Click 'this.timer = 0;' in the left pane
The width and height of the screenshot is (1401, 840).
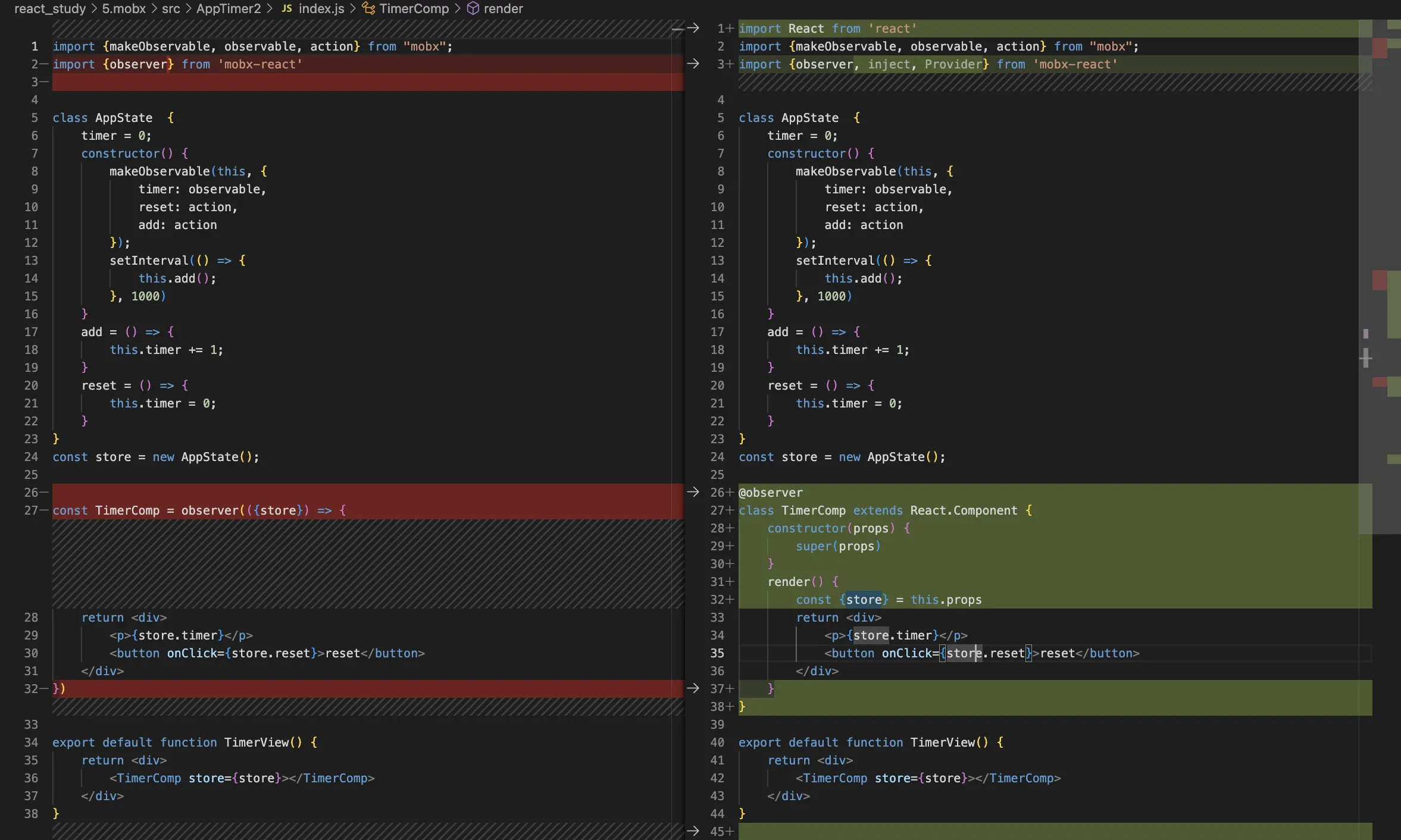coord(163,403)
